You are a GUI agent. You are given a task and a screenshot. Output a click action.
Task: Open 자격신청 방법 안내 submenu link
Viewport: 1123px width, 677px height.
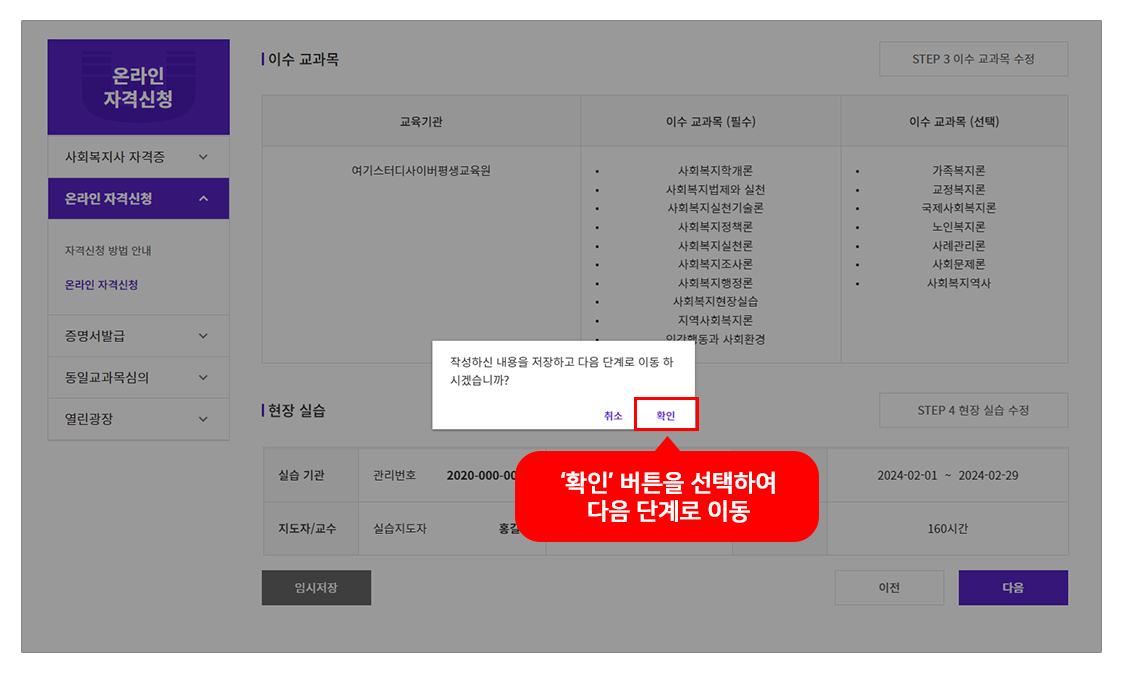click(x=108, y=251)
